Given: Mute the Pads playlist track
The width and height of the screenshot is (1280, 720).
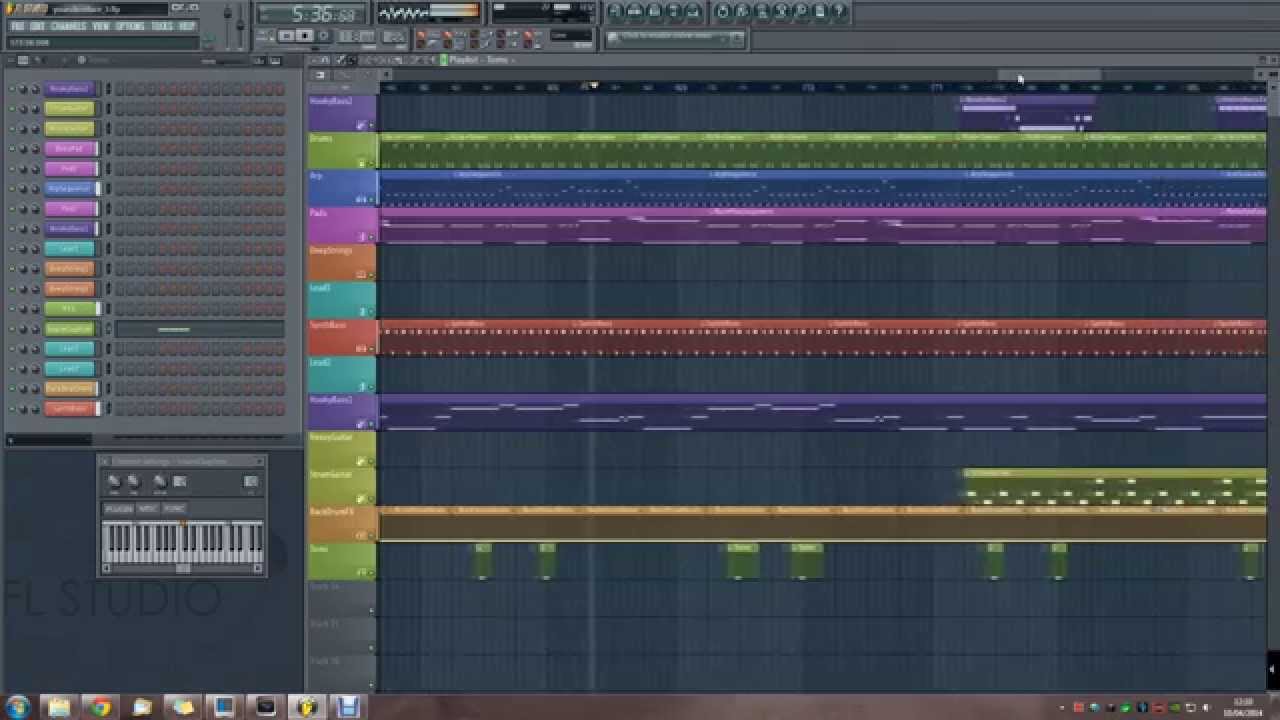Looking at the screenshot, I should pyautogui.click(x=372, y=237).
